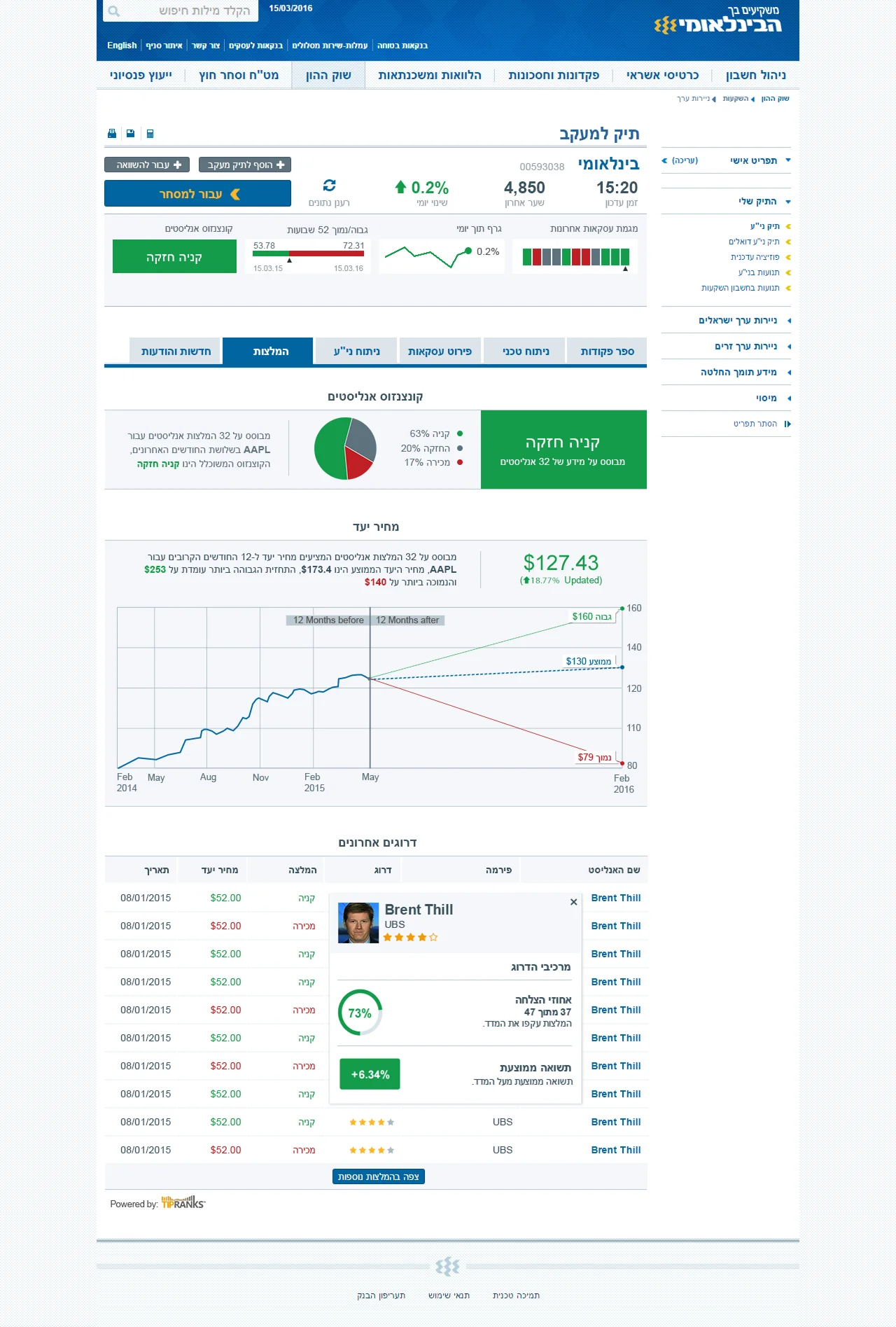Click Brent Thill's photo in popup
896x1327 pixels.
[x=358, y=922]
